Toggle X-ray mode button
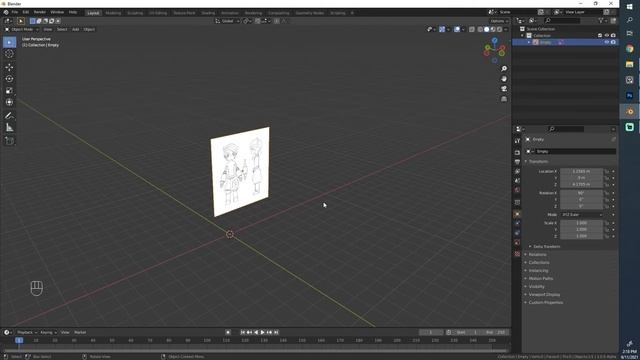 (472, 29)
